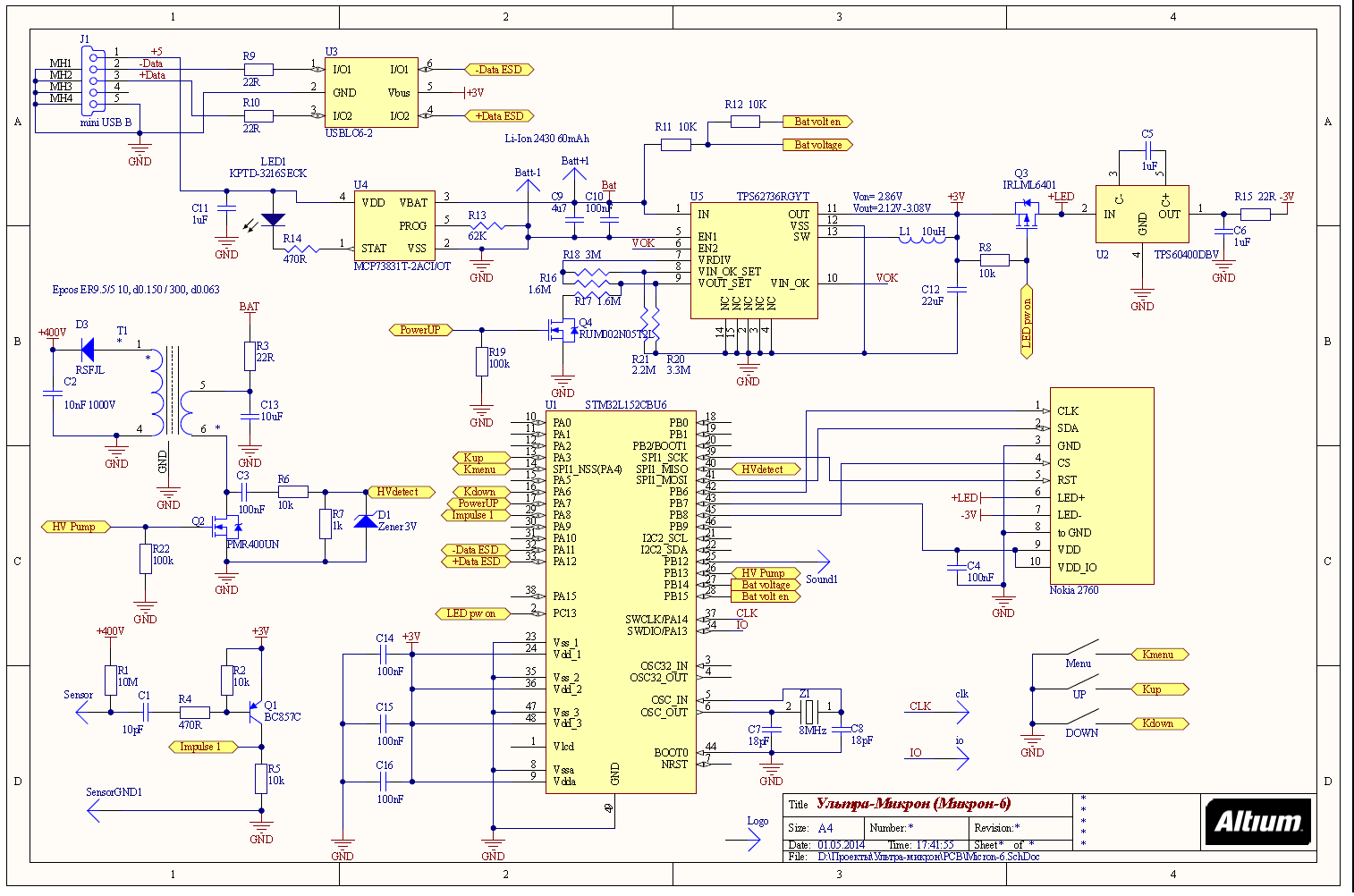Screen dimensions: 1354x896
Task: Select the Epcos ER9.5/5 transformer note
Action: click(x=136, y=290)
